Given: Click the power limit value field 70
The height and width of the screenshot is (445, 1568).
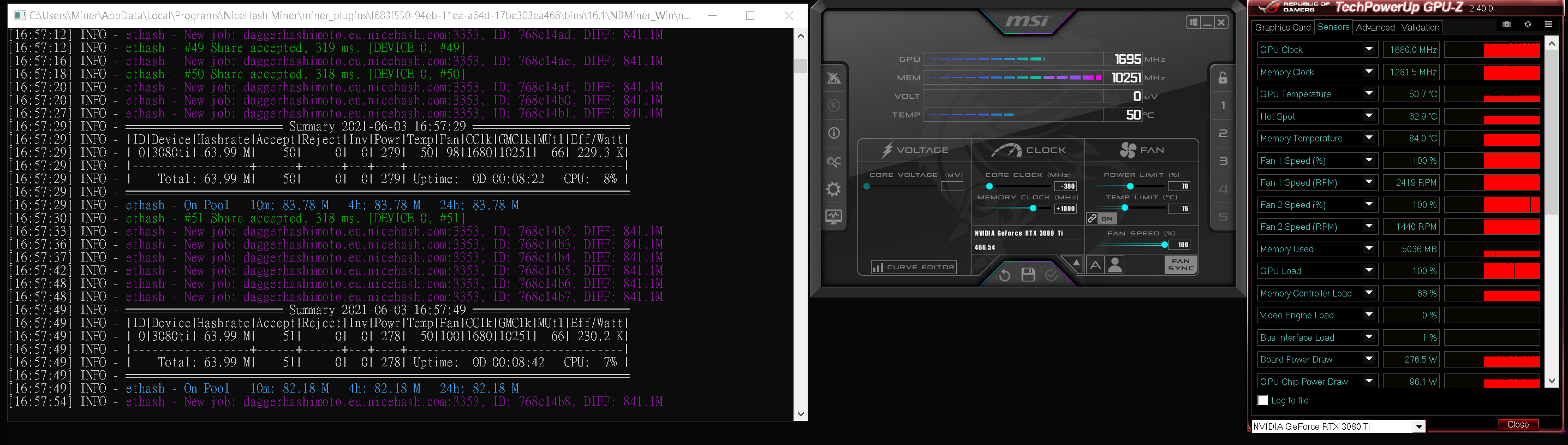Looking at the screenshot, I should click(1179, 186).
